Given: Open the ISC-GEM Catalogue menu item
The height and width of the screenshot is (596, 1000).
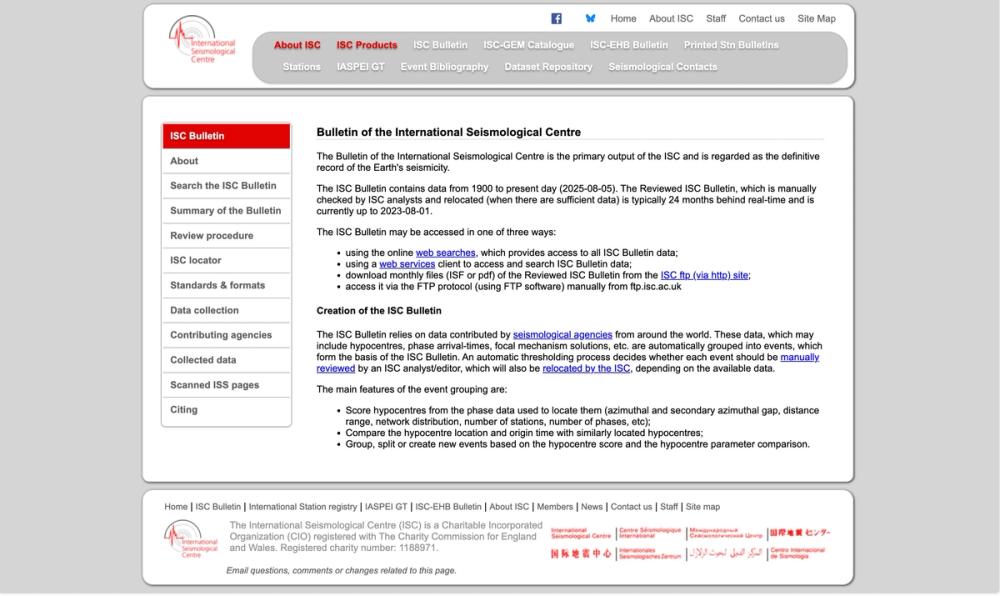Looking at the screenshot, I should [529, 45].
